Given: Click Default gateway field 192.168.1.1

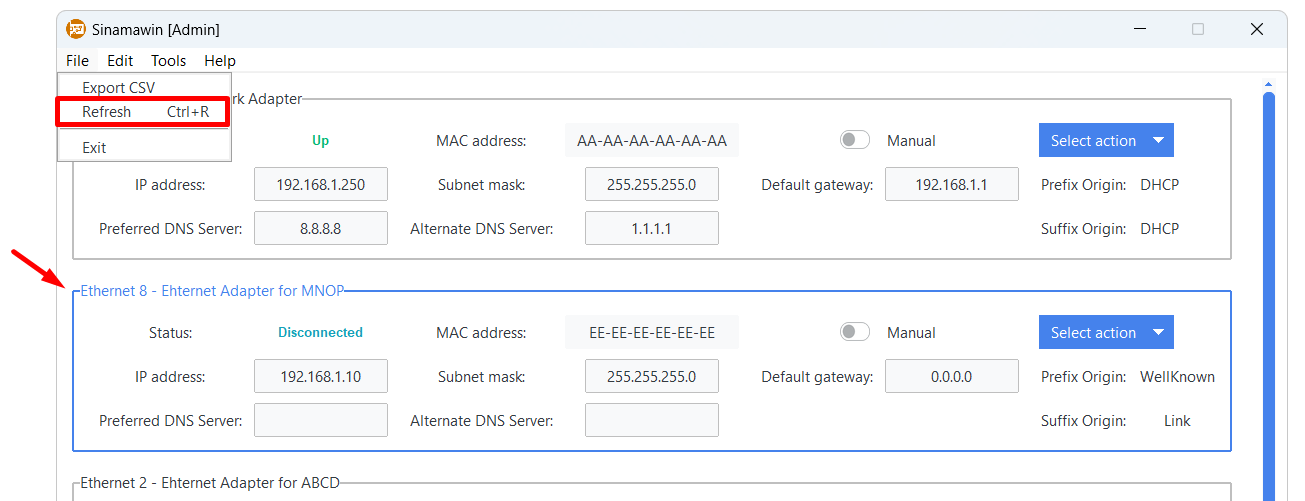Looking at the screenshot, I should (952, 185).
